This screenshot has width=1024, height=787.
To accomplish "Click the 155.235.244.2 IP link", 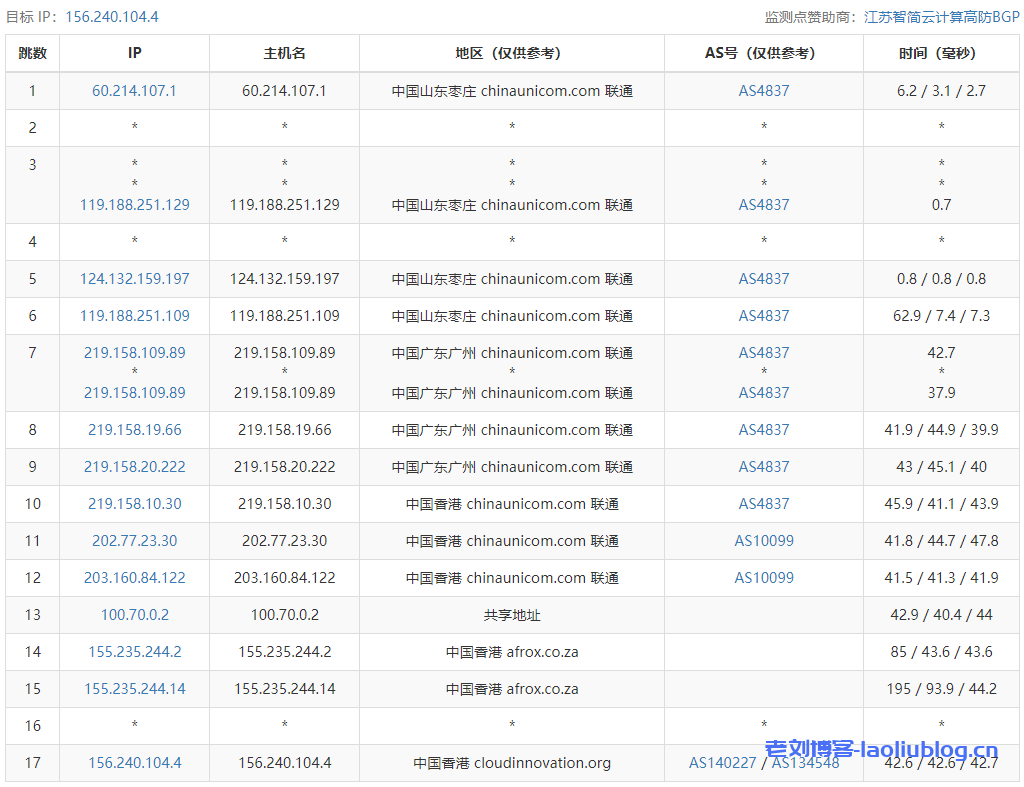I will click(134, 652).
